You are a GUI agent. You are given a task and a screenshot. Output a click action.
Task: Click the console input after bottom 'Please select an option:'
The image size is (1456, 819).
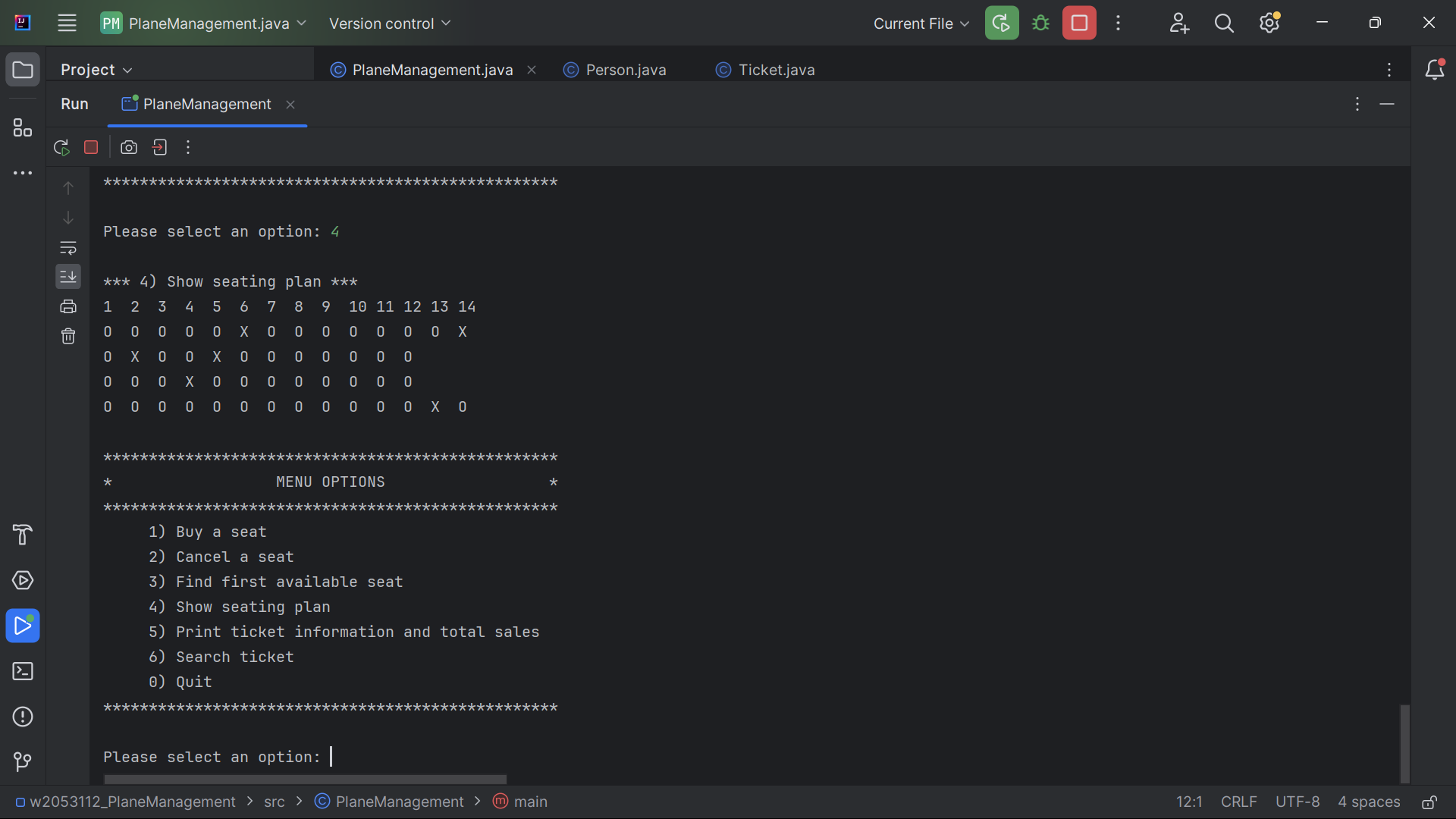(332, 757)
